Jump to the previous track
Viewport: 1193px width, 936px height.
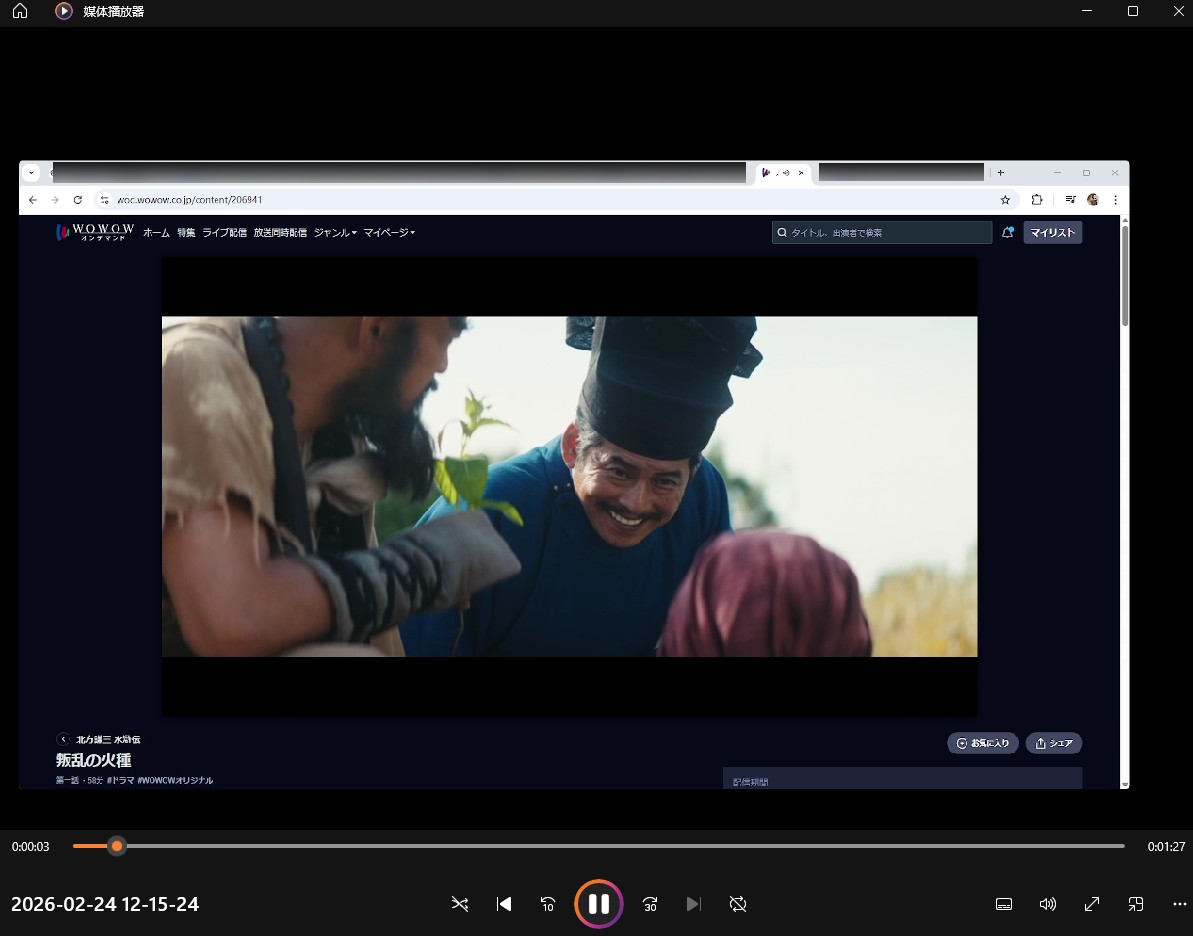[x=504, y=904]
